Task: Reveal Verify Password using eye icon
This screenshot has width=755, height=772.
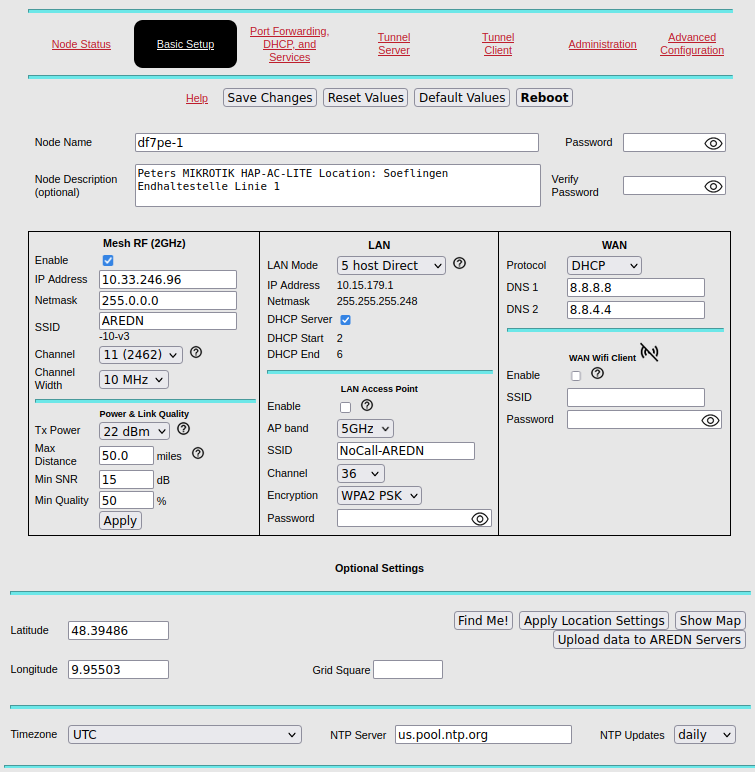Action: tap(713, 186)
